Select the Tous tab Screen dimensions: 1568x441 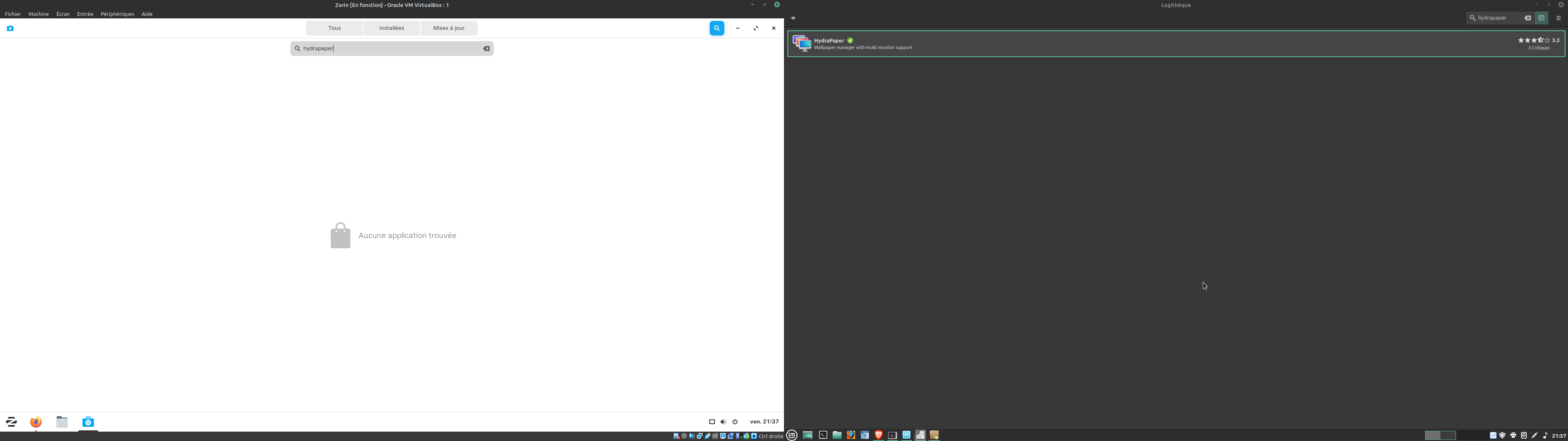click(334, 28)
